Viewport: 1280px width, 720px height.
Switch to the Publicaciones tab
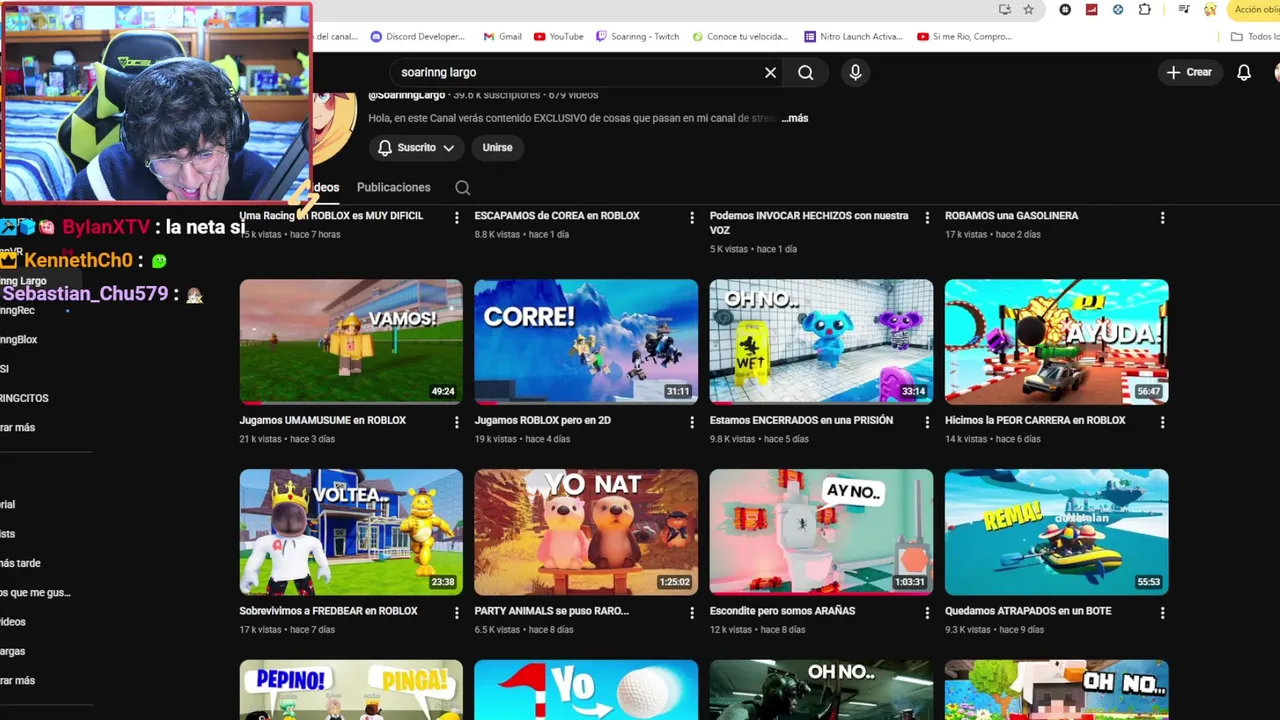pyautogui.click(x=393, y=187)
